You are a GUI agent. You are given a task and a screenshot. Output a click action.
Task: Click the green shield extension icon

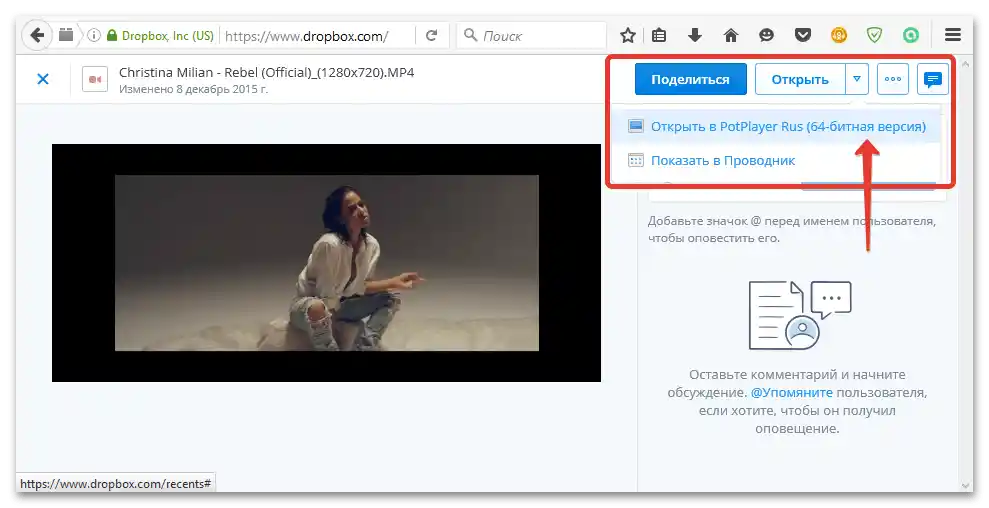click(x=874, y=35)
